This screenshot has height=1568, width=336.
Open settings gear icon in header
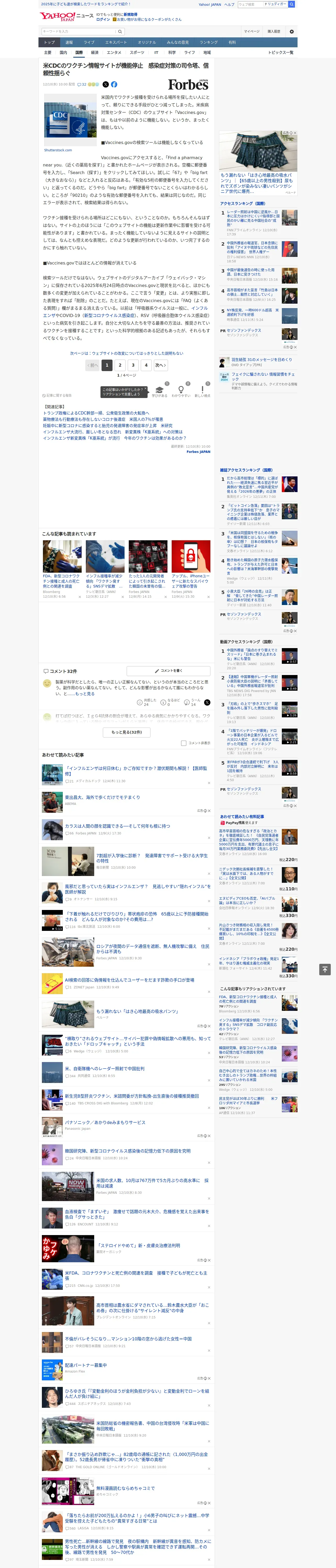292,32
